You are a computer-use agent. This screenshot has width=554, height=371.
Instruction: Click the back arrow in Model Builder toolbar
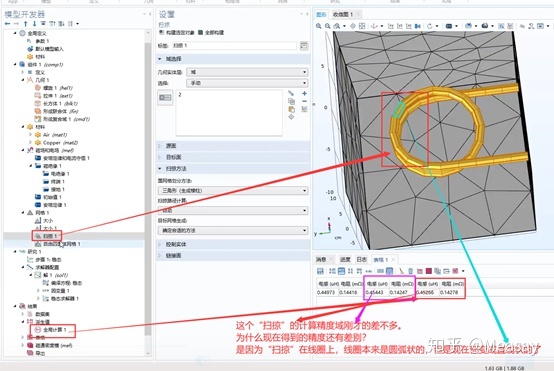tap(7, 24)
